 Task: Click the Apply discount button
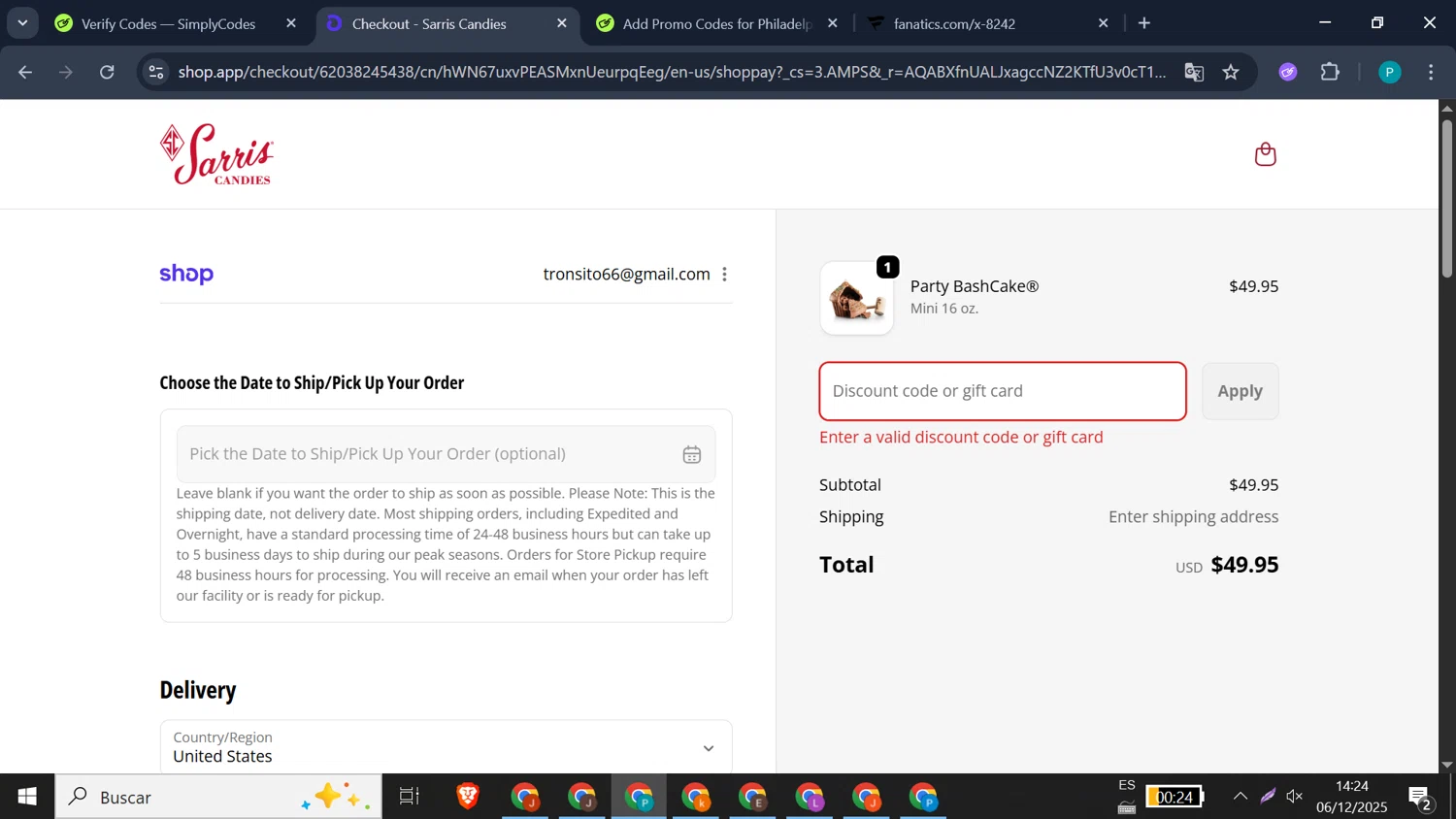click(x=1240, y=391)
